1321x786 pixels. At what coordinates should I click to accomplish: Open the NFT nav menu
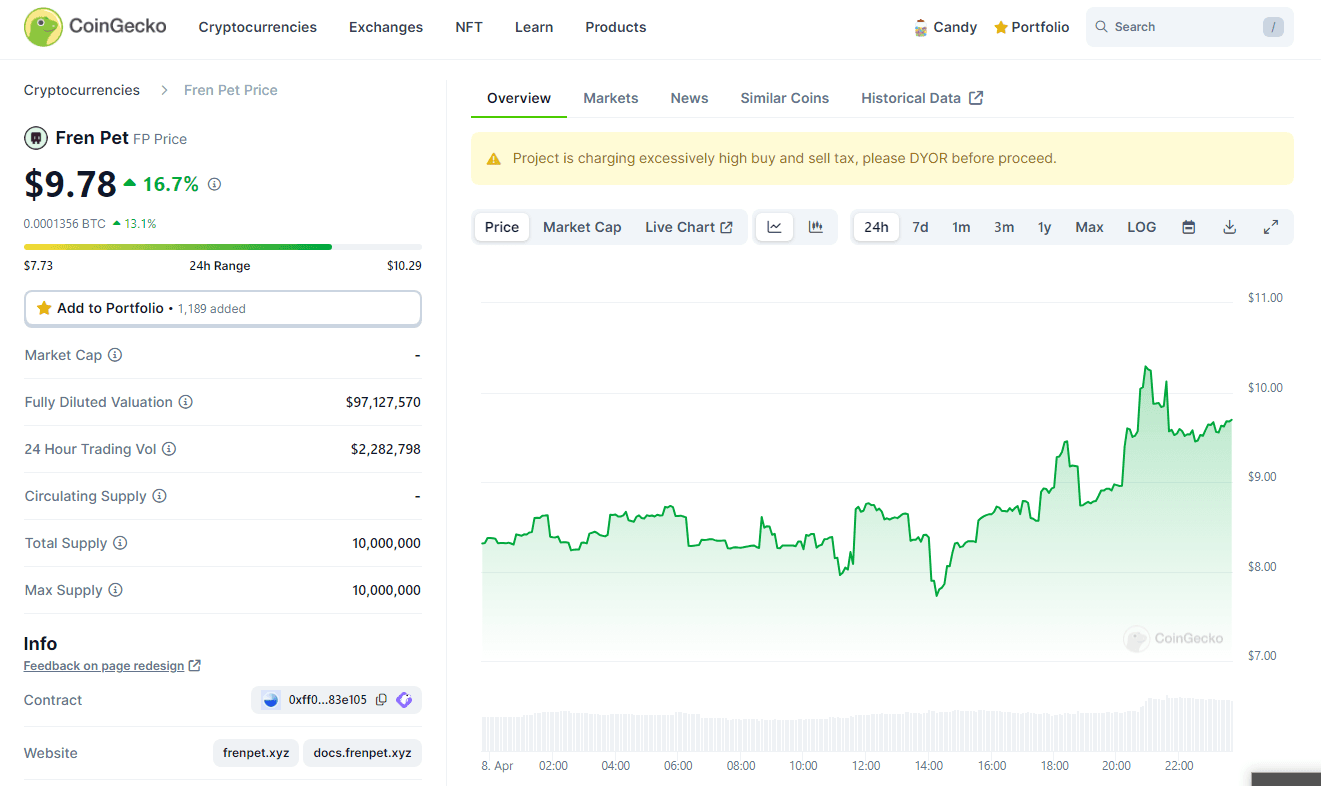tap(469, 27)
